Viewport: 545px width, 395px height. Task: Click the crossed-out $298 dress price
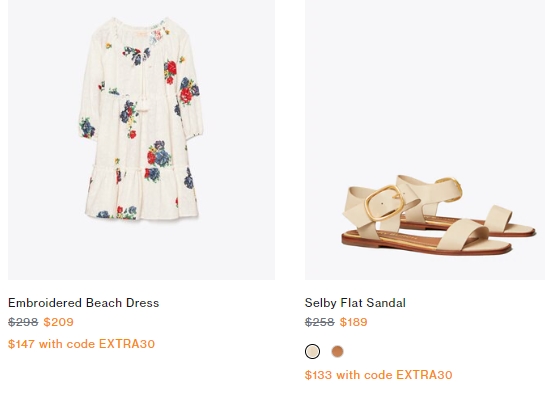tap(23, 322)
